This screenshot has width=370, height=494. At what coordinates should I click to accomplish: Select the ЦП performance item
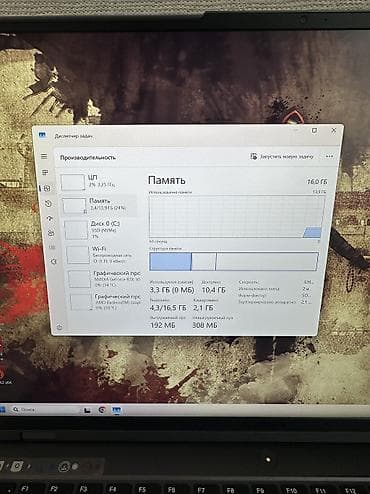tap(98, 182)
